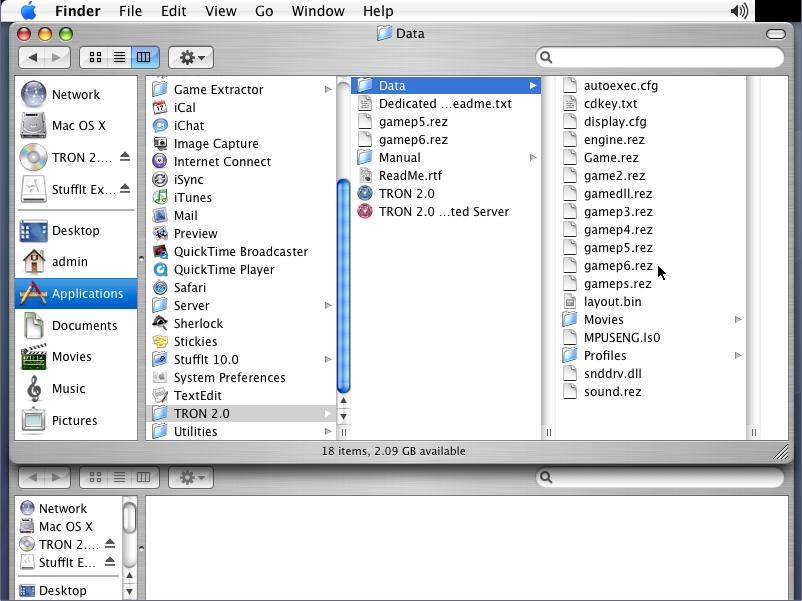Open the Apple menu

(x=28, y=11)
